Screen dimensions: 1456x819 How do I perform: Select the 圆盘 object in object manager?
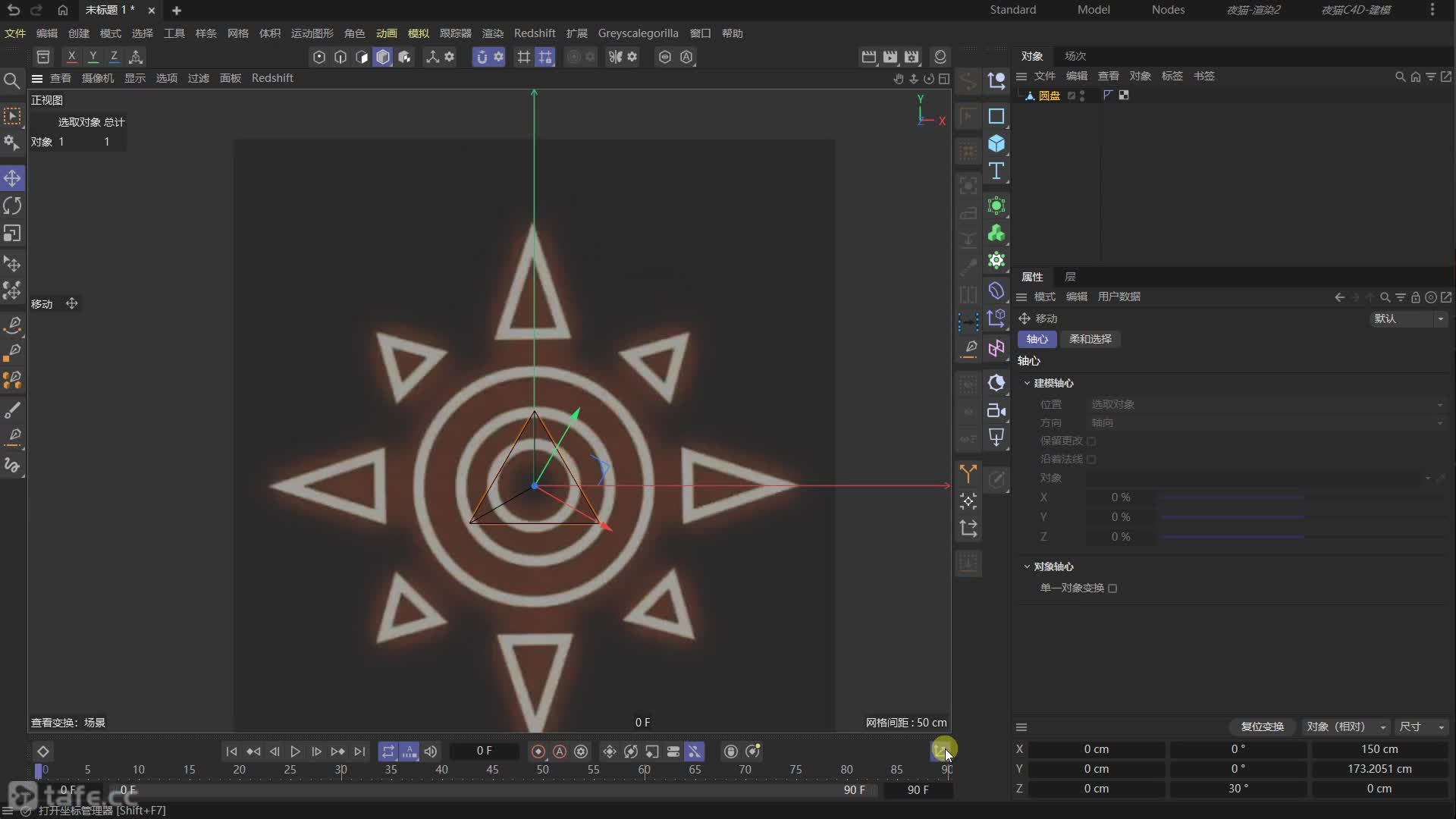click(1050, 96)
